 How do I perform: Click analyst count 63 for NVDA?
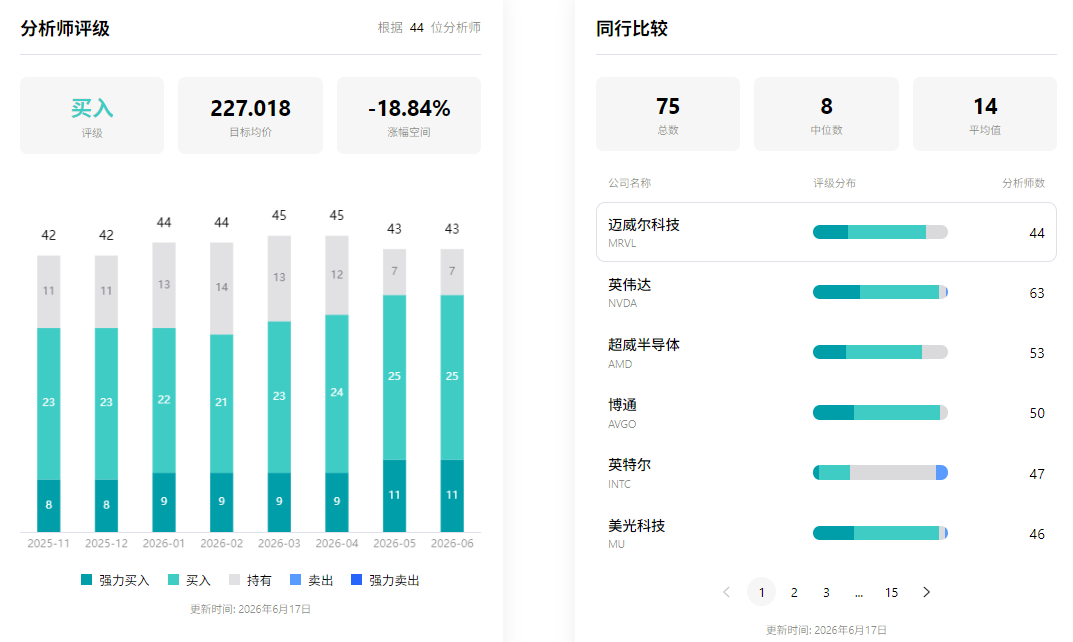click(1037, 293)
